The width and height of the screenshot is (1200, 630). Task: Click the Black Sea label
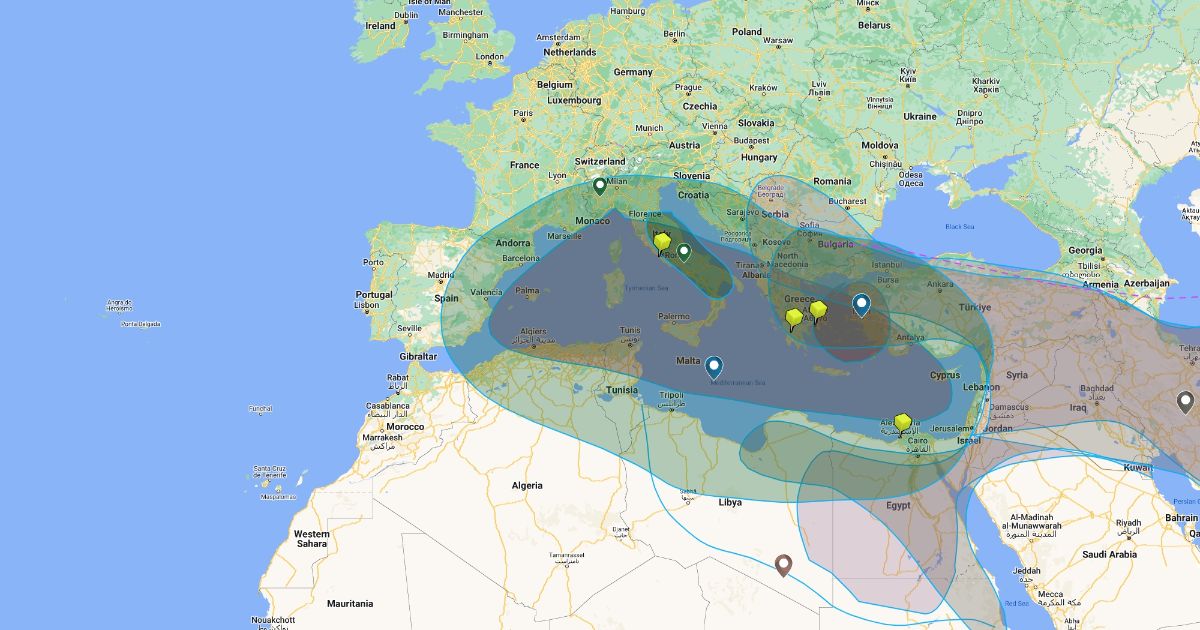tap(959, 227)
